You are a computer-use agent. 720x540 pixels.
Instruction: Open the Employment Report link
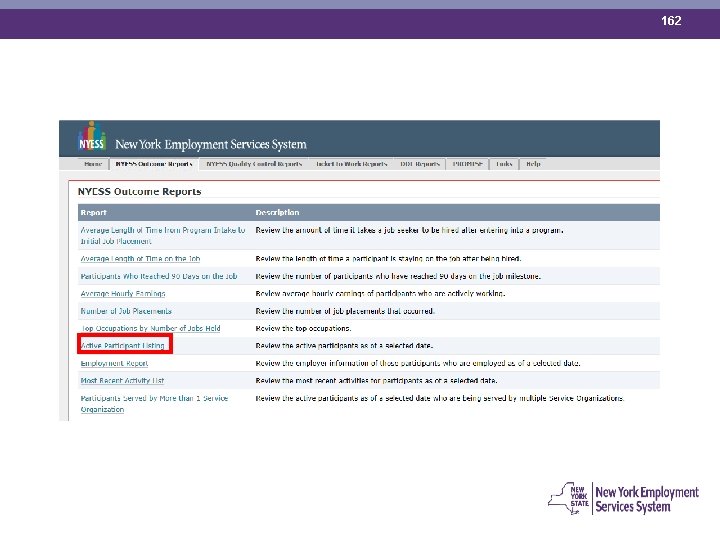click(x=114, y=363)
